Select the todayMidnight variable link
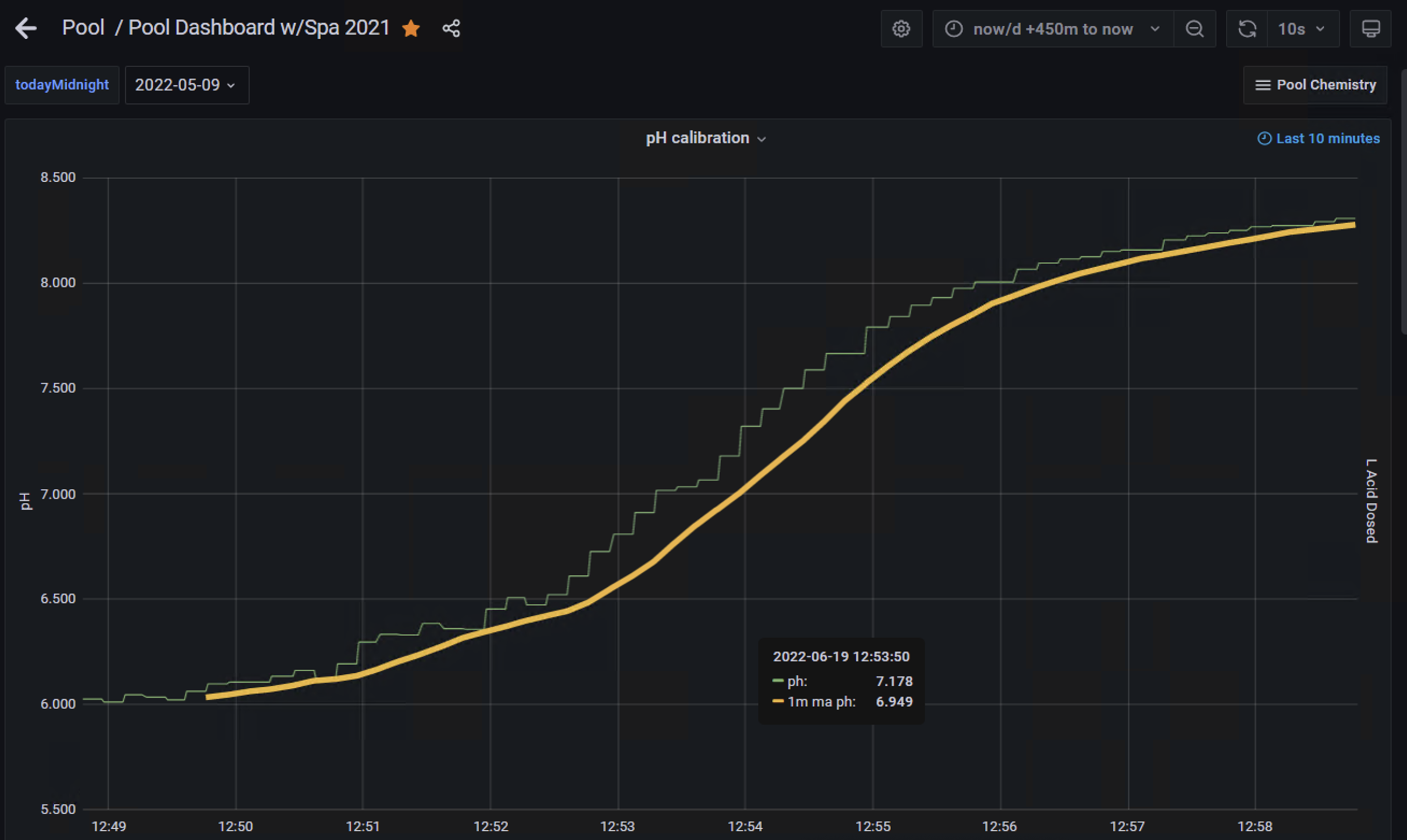Image resolution: width=1407 pixels, height=840 pixels. tap(62, 84)
